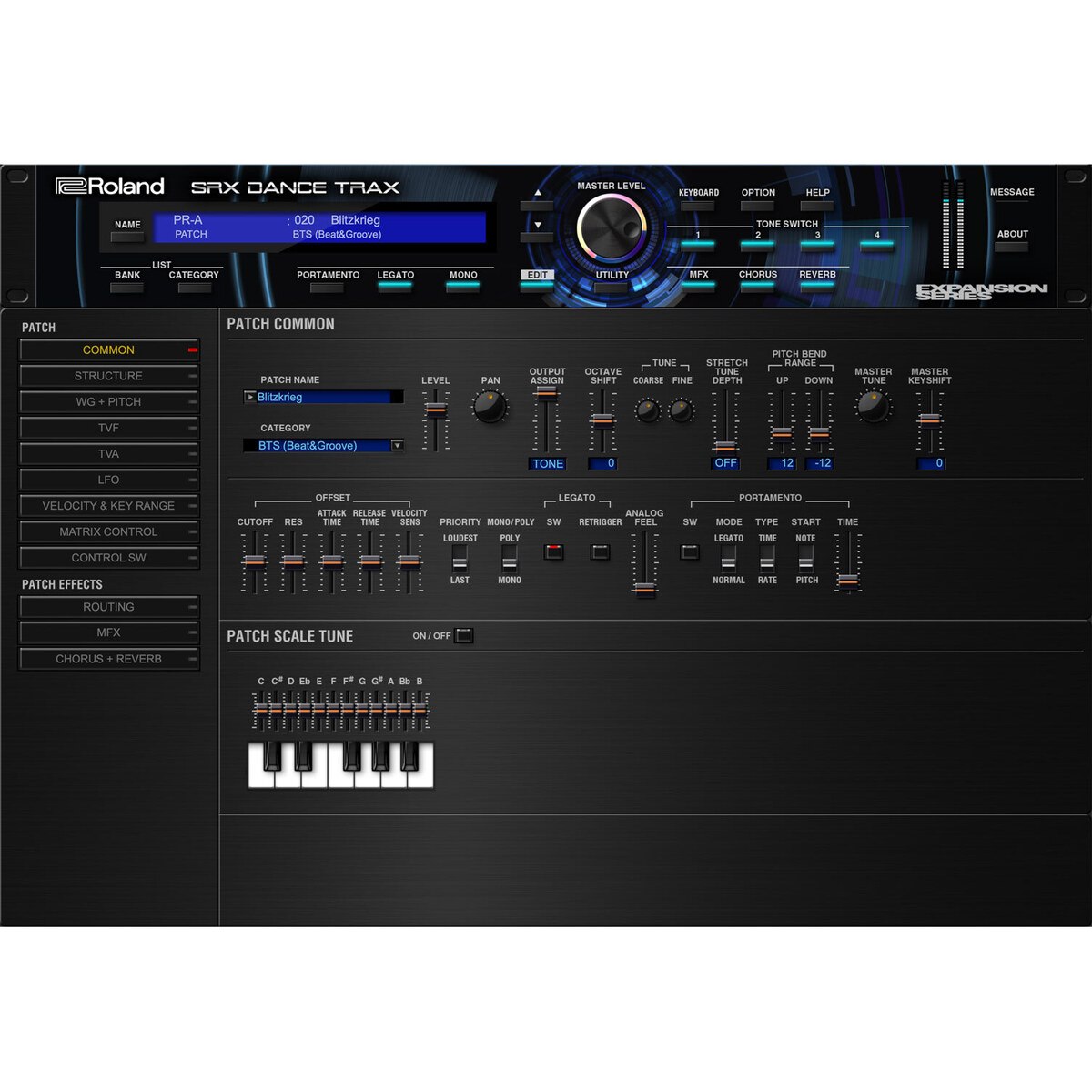Click the patch down arrow button
This screenshot has width=1092, height=1092.
click(x=537, y=238)
